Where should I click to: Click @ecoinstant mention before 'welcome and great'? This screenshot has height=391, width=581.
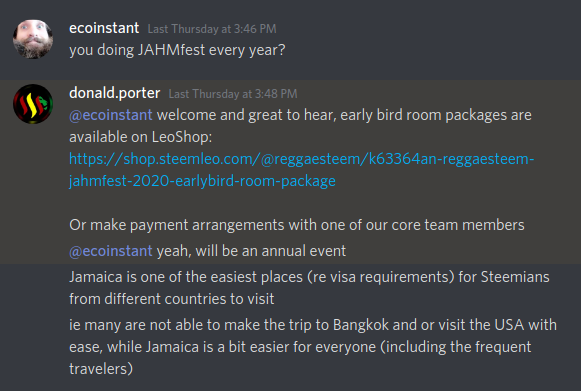(111, 115)
